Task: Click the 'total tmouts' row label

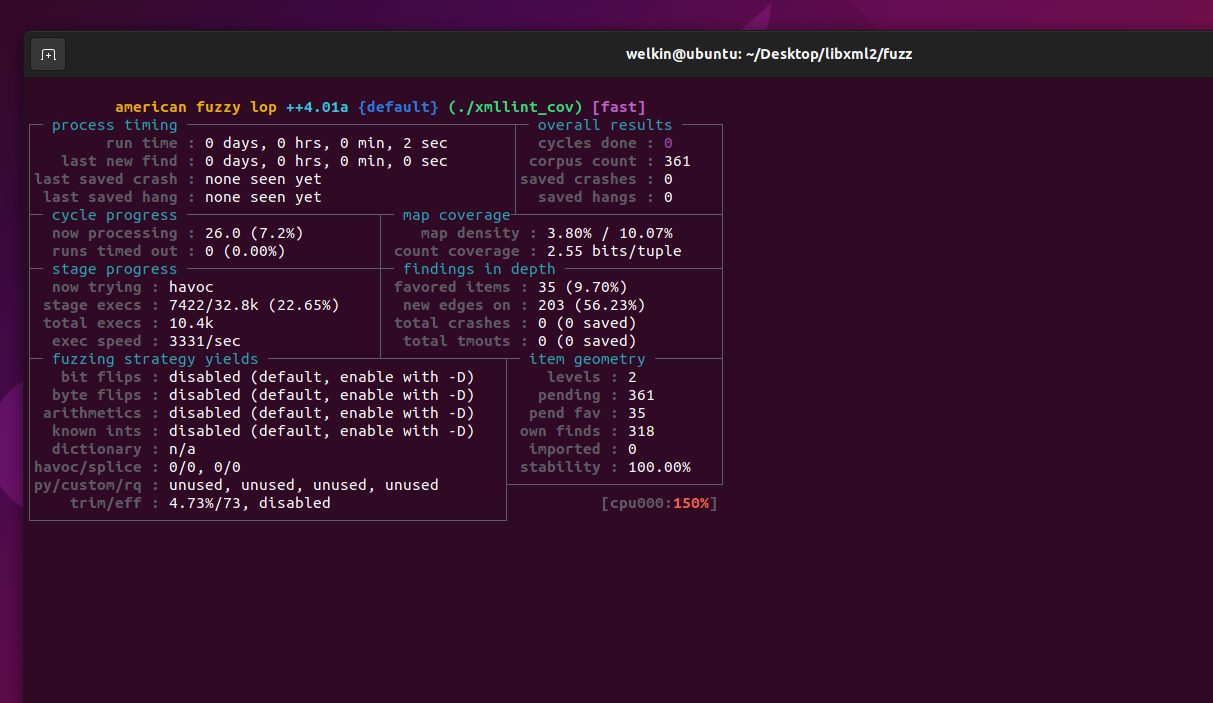Action: (457, 341)
